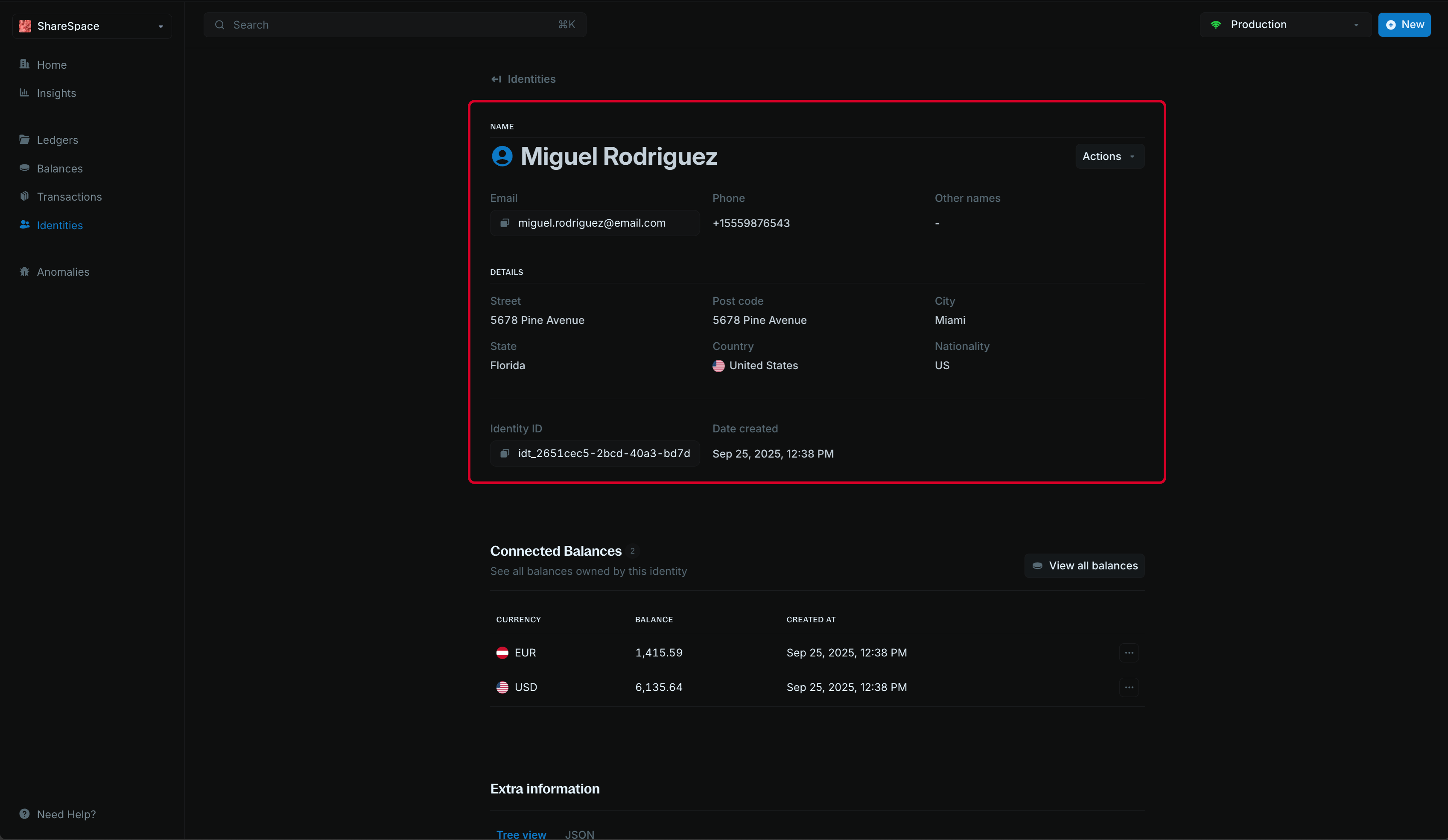Click the United States flag next to Country
This screenshot has height=840, width=1448.
pos(718,365)
